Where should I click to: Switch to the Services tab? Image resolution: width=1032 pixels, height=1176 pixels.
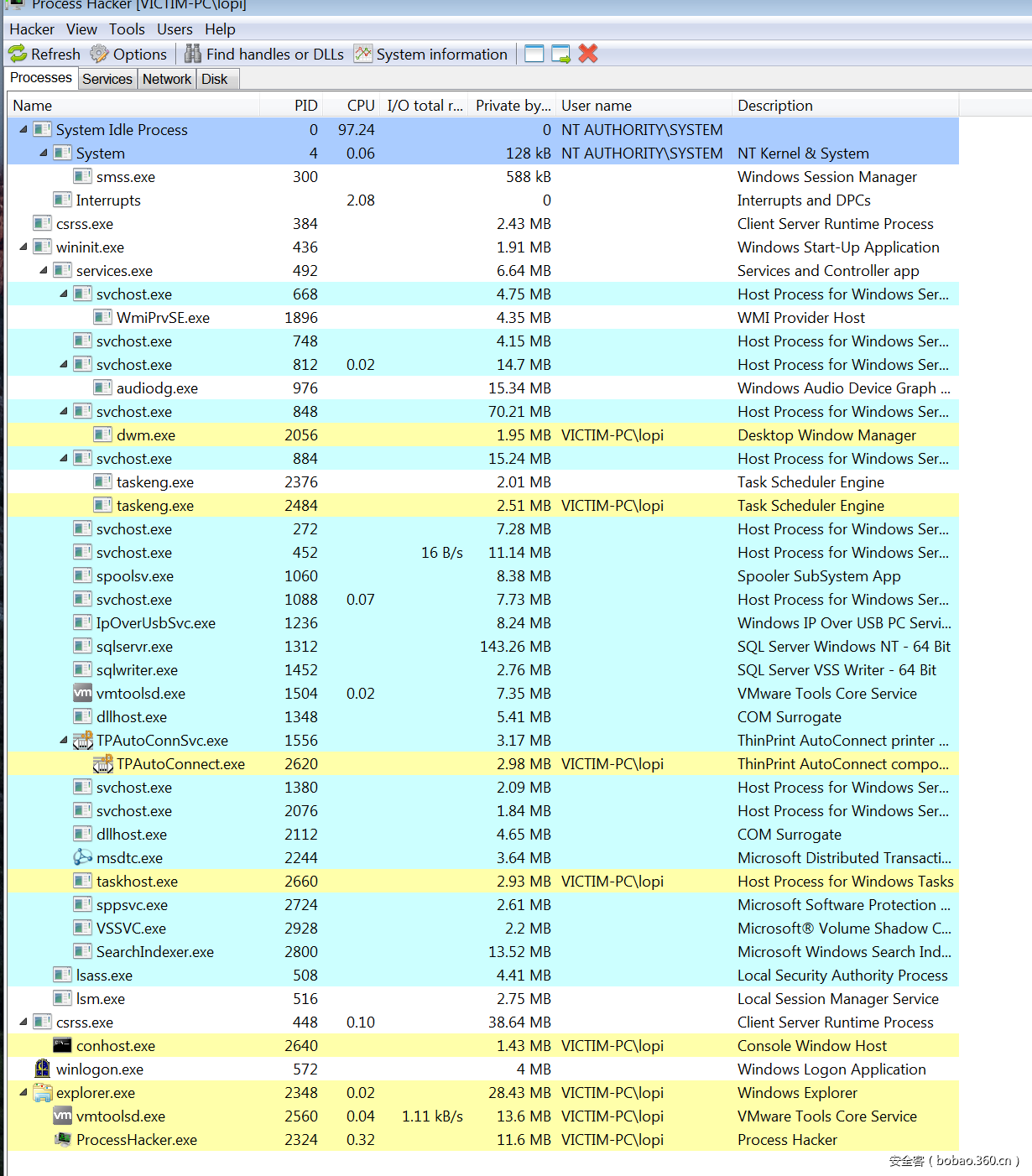[x=107, y=79]
